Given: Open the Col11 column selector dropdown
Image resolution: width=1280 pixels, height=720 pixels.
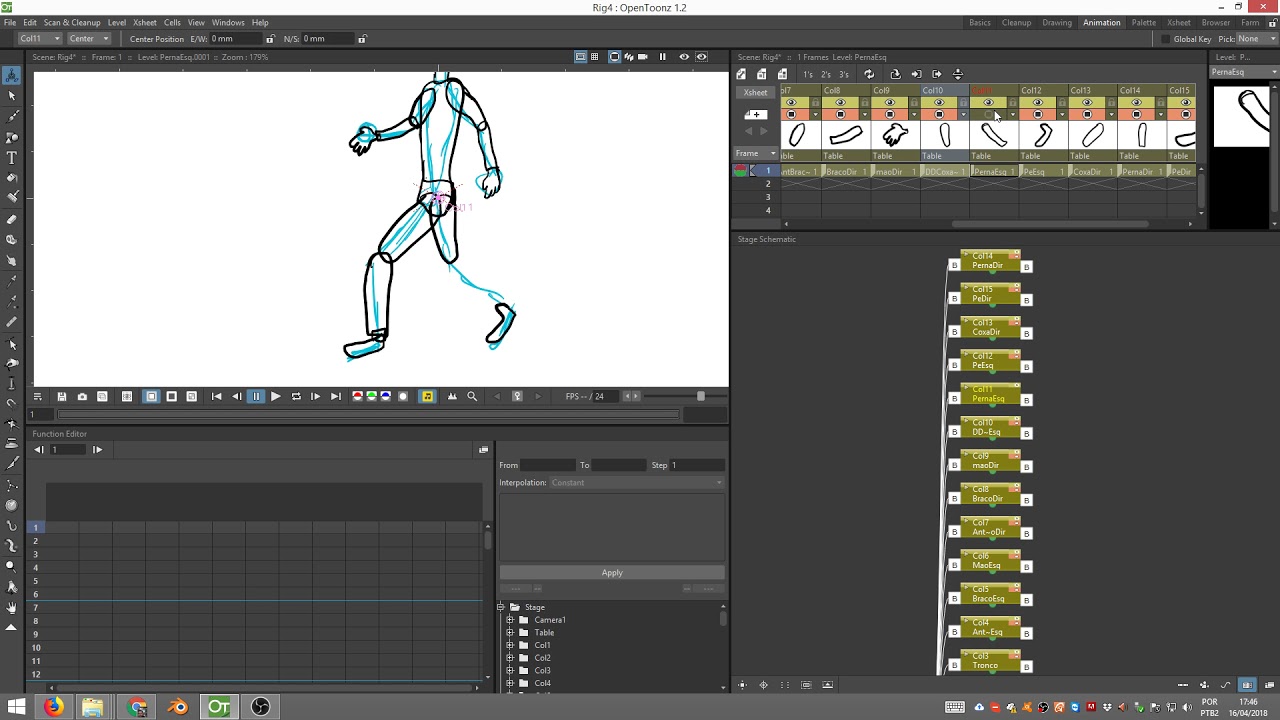Looking at the screenshot, I should [x=40, y=39].
